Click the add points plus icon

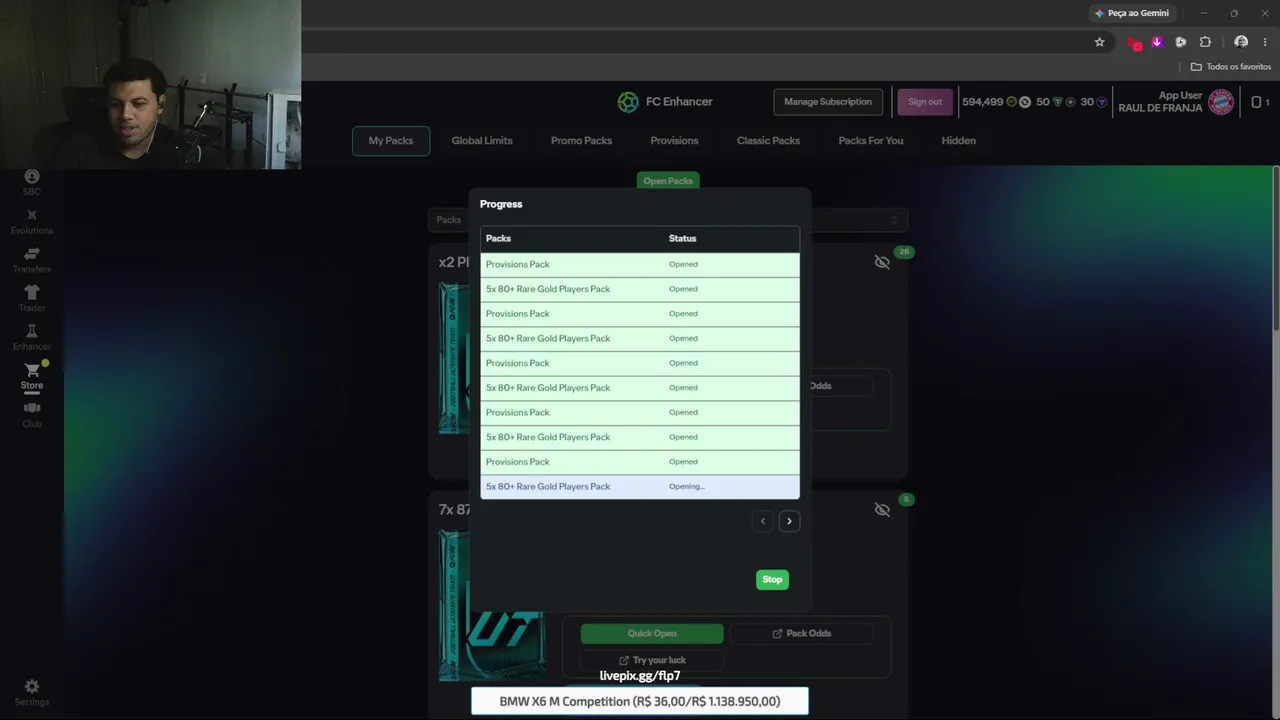(1070, 102)
